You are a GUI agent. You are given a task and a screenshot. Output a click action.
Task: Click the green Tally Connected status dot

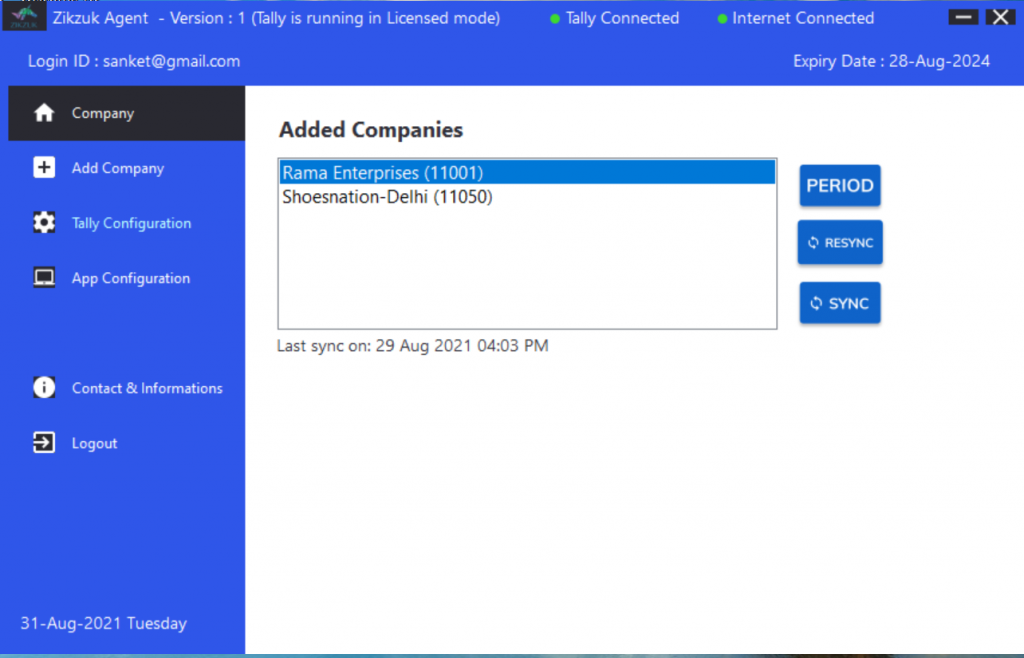click(x=555, y=19)
